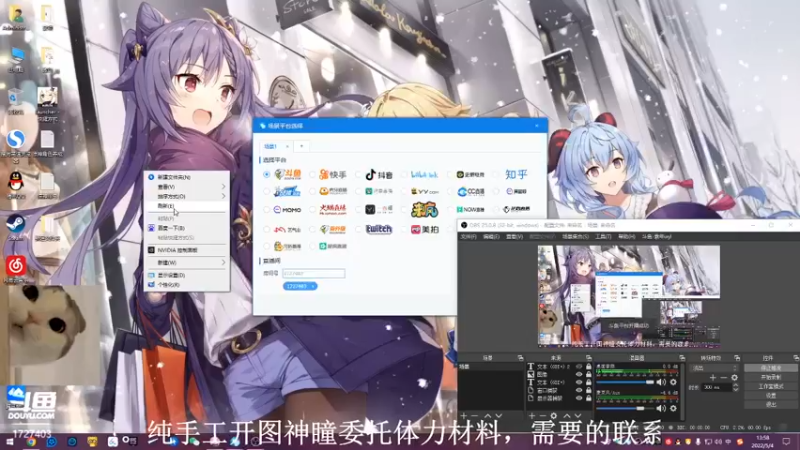Open 个性化(R) from the context menu
800x450 pixels.
[187, 285]
